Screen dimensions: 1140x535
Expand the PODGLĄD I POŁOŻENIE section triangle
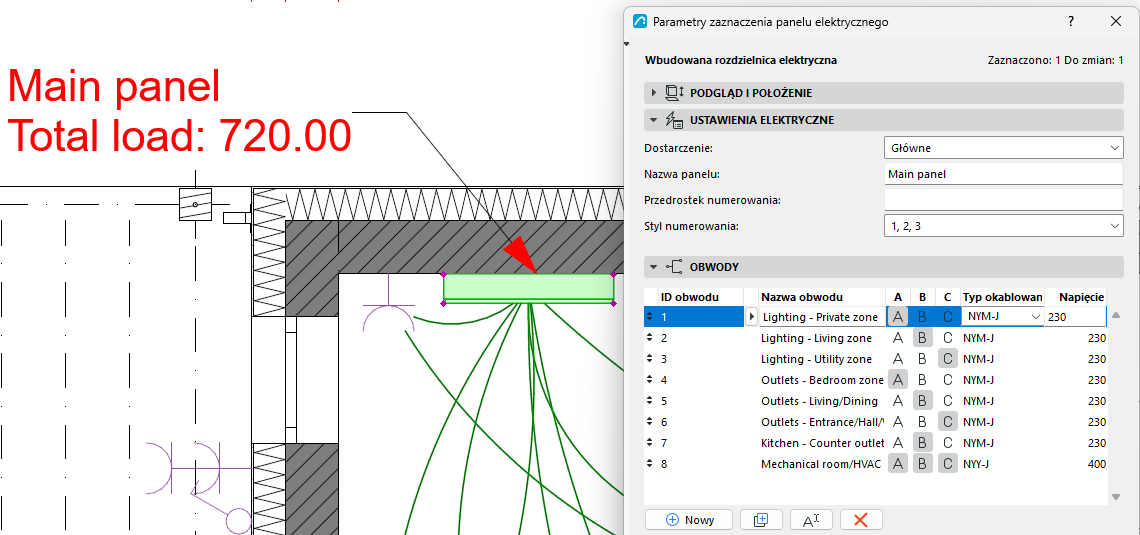coord(654,93)
